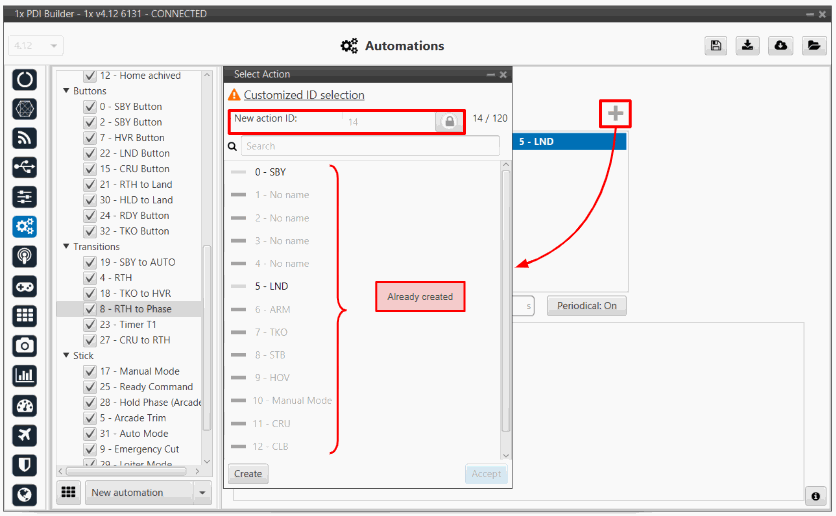Click the lock icon beside New action ID
Screen dimensions: 836x516
point(449,121)
